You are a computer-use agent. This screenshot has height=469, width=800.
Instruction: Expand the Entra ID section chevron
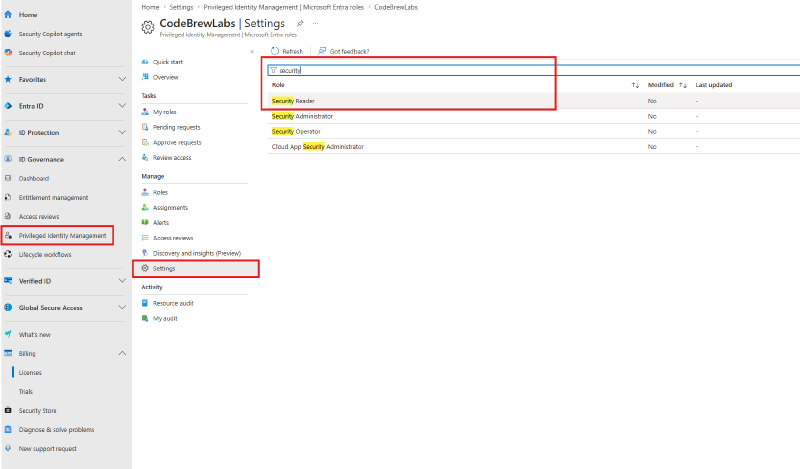pyautogui.click(x=122, y=106)
